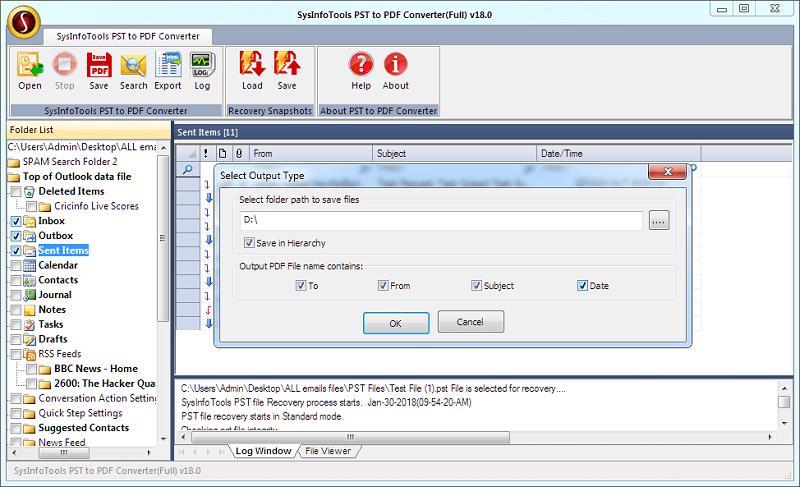The image size is (800, 487).
Task: Select the 2600: The Hacker Quarterly folder
Action: [105, 384]
